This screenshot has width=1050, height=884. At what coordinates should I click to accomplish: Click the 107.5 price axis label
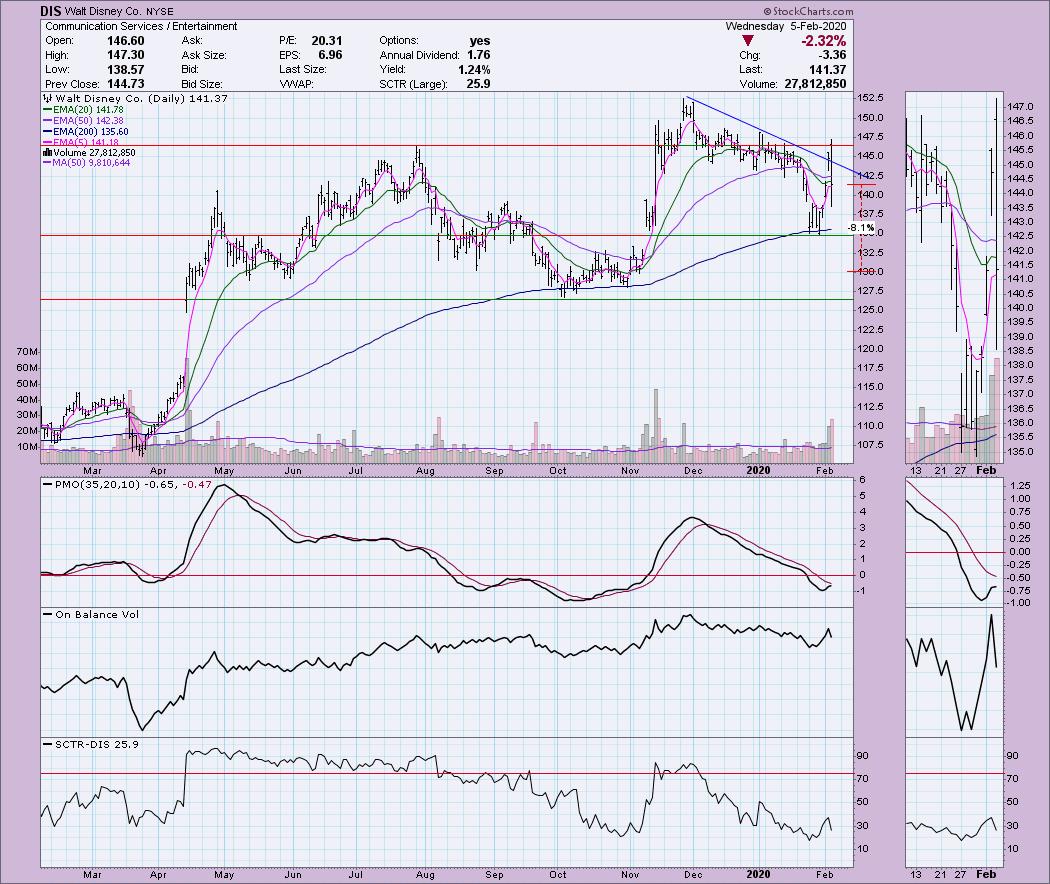[871, 445]
